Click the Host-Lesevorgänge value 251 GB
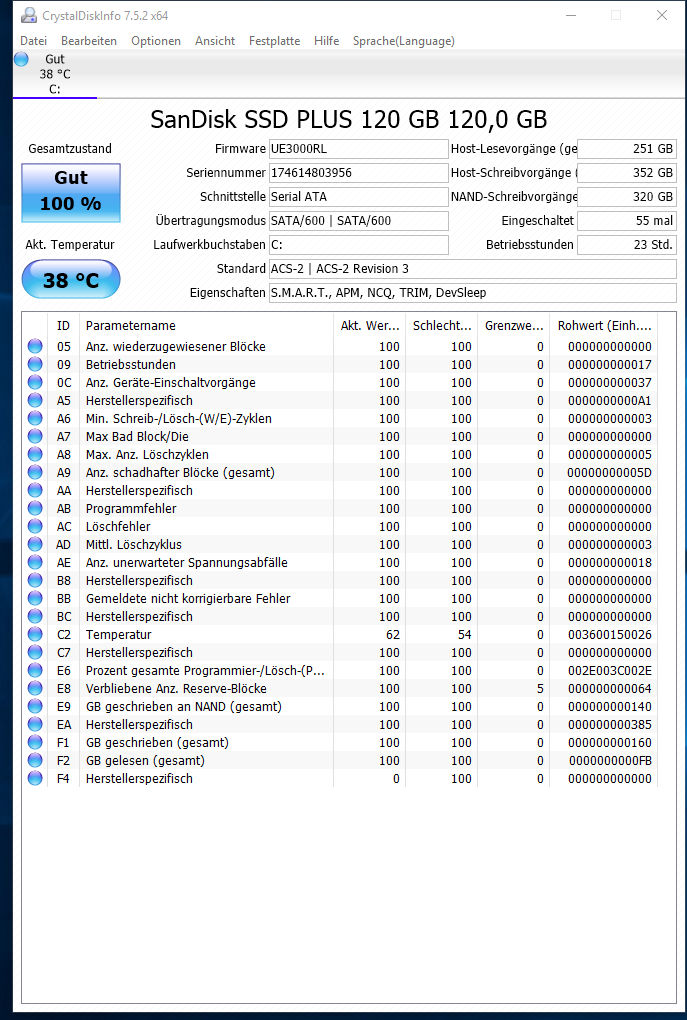Viewport: 687px width, 1020px height. tap(626, 149)
